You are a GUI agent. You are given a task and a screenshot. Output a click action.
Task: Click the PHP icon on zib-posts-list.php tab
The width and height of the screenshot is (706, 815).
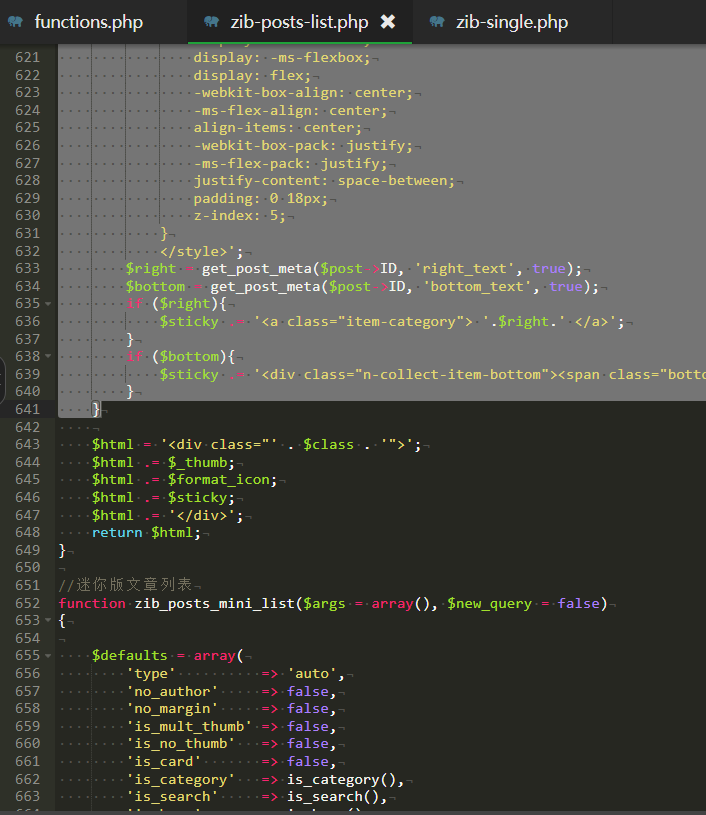click(x=211, y=22)
